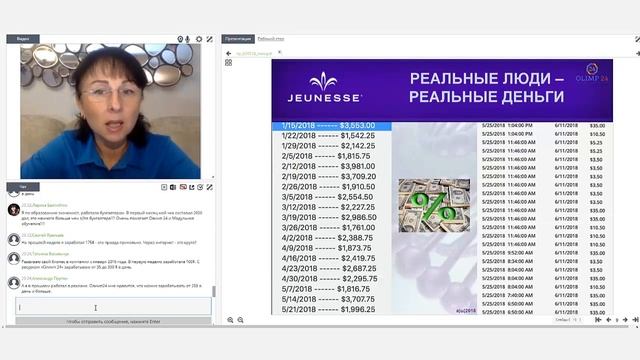
Task: Open video settings gear icon
Action: (x=199, y=39)
